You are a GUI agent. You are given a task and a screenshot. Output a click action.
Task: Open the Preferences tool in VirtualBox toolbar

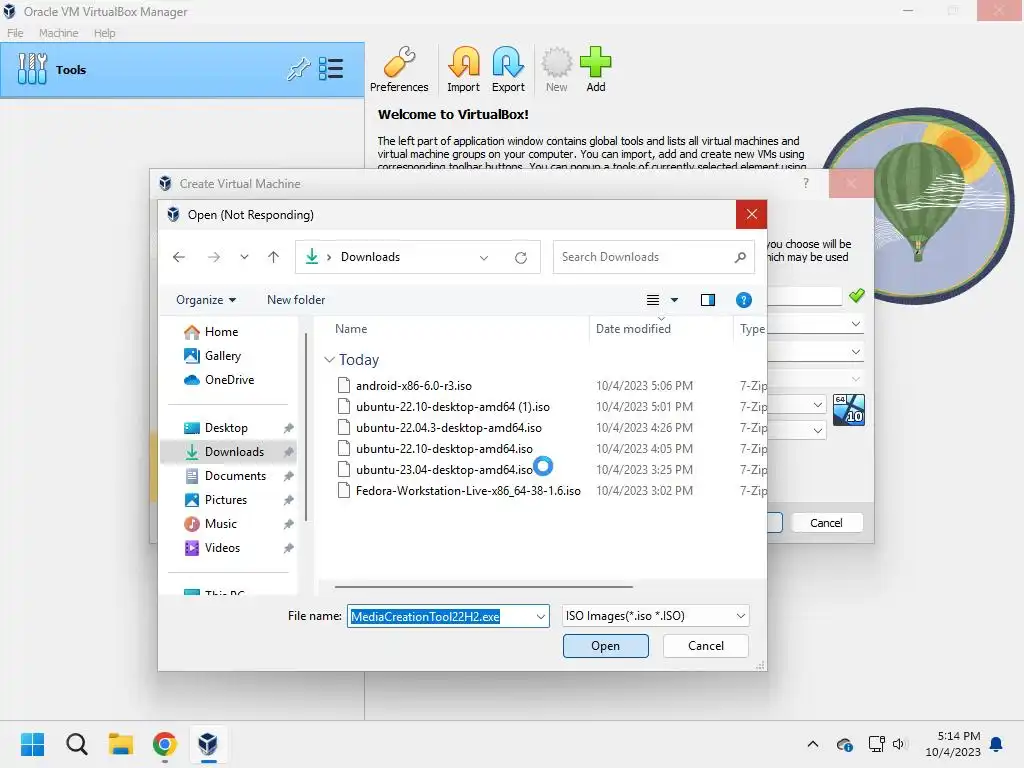pos(399,70)
